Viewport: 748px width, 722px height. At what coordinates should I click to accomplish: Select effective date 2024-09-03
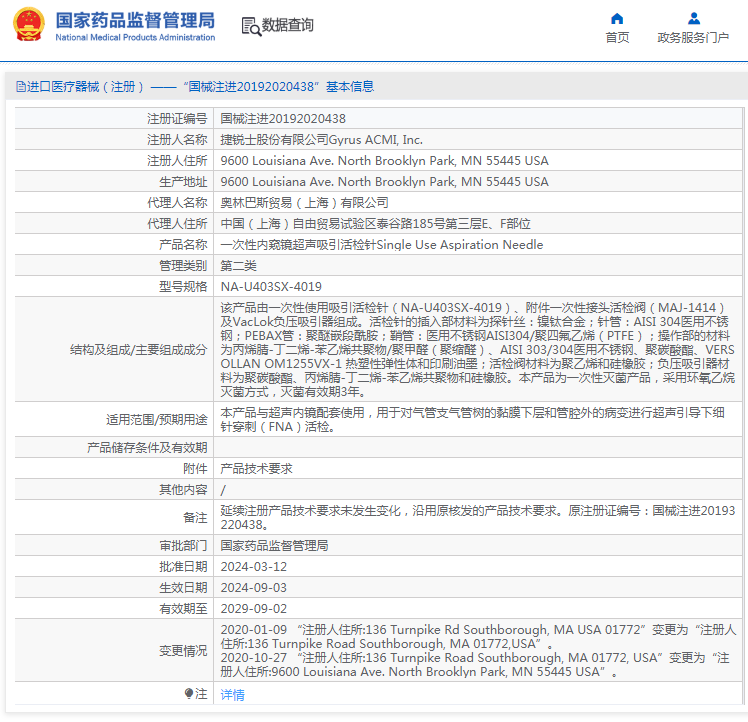[x=254, y=587]
